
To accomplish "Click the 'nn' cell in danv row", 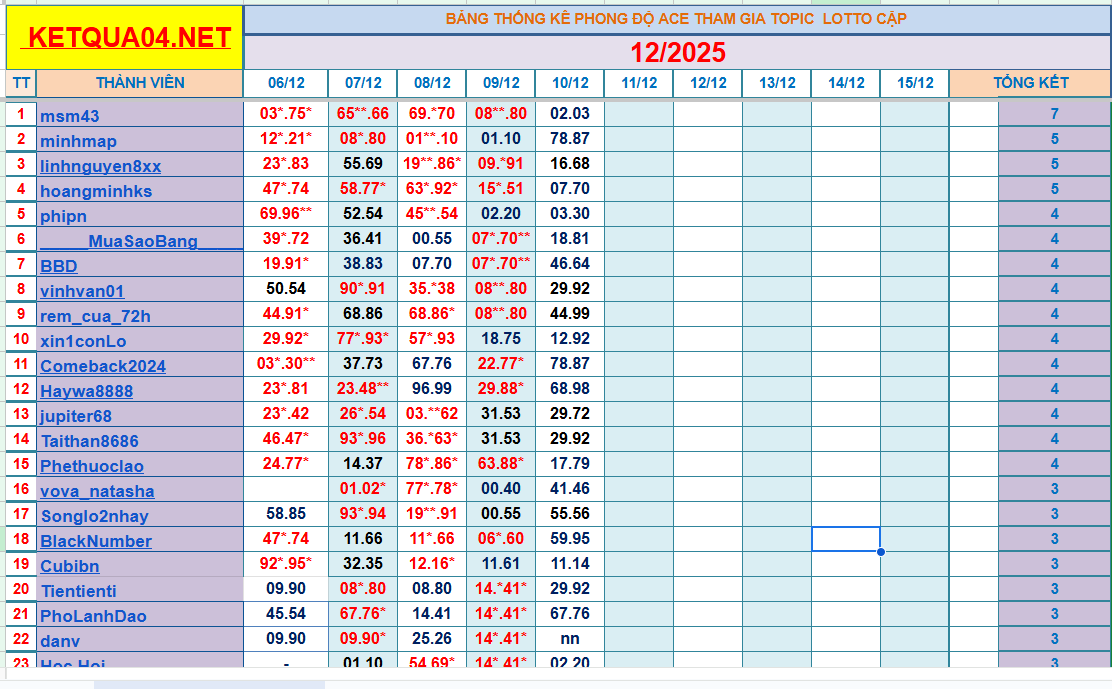I will (x=569, y=639).
